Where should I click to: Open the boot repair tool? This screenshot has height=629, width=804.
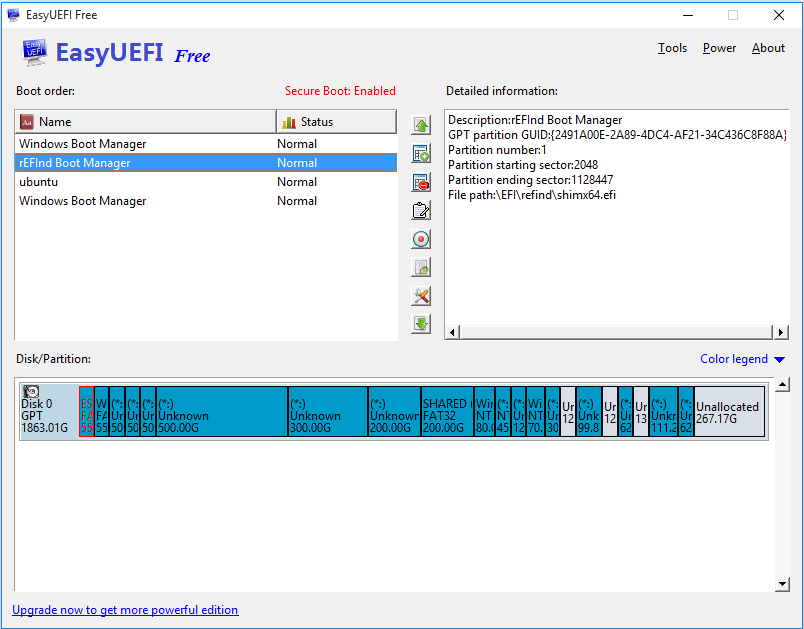(x=421, y=295)
